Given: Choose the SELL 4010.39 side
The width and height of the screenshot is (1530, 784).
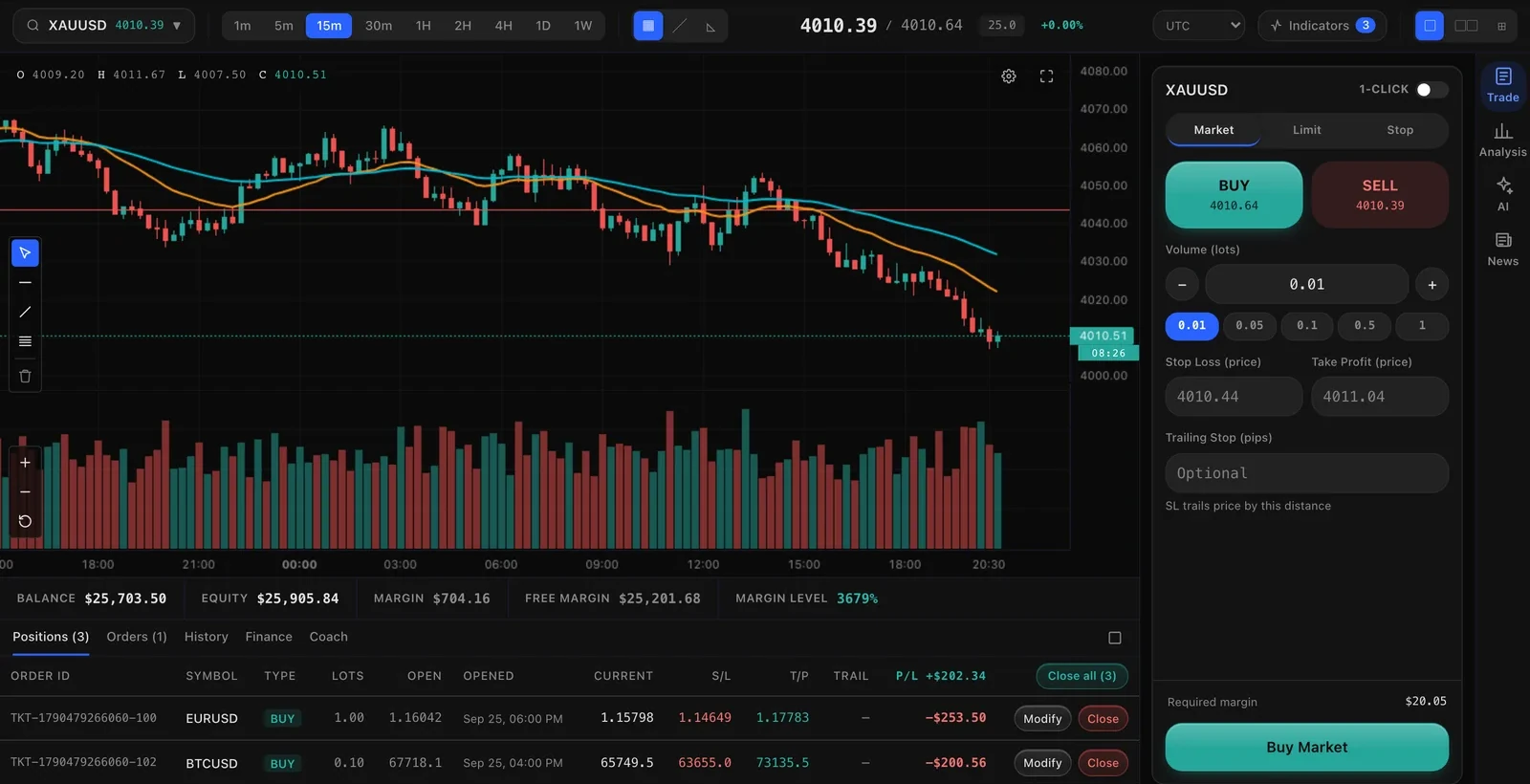Looking at the screenshot, I should pyautogui.click(x=1380, y=195).
